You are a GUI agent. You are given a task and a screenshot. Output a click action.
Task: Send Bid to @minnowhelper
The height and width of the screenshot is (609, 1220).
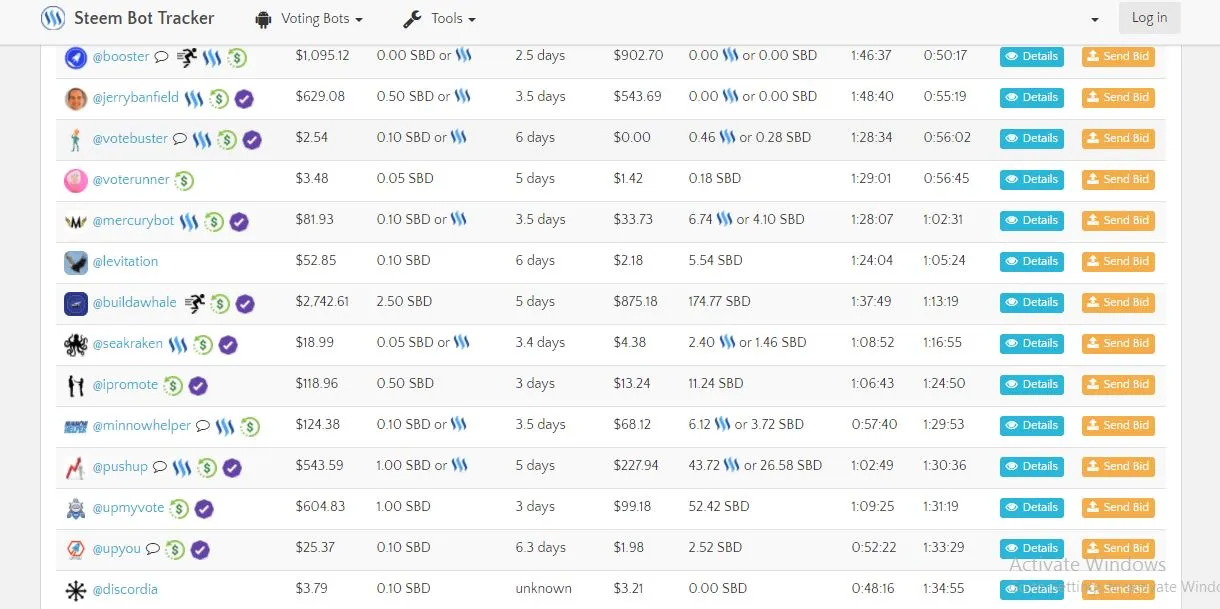click(x=1118, y=426)
